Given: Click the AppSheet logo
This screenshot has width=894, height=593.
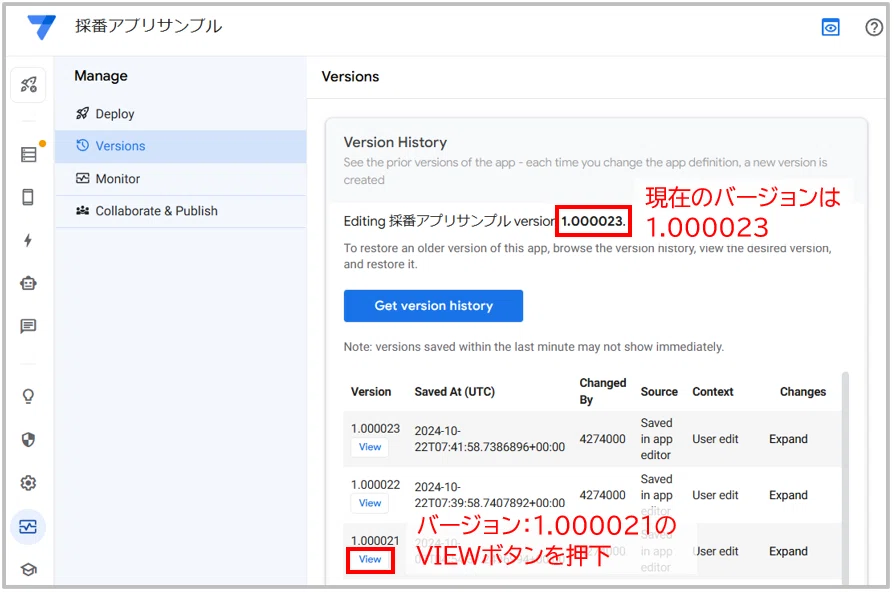Looking at the screenshot, I should tap(42, 26).
